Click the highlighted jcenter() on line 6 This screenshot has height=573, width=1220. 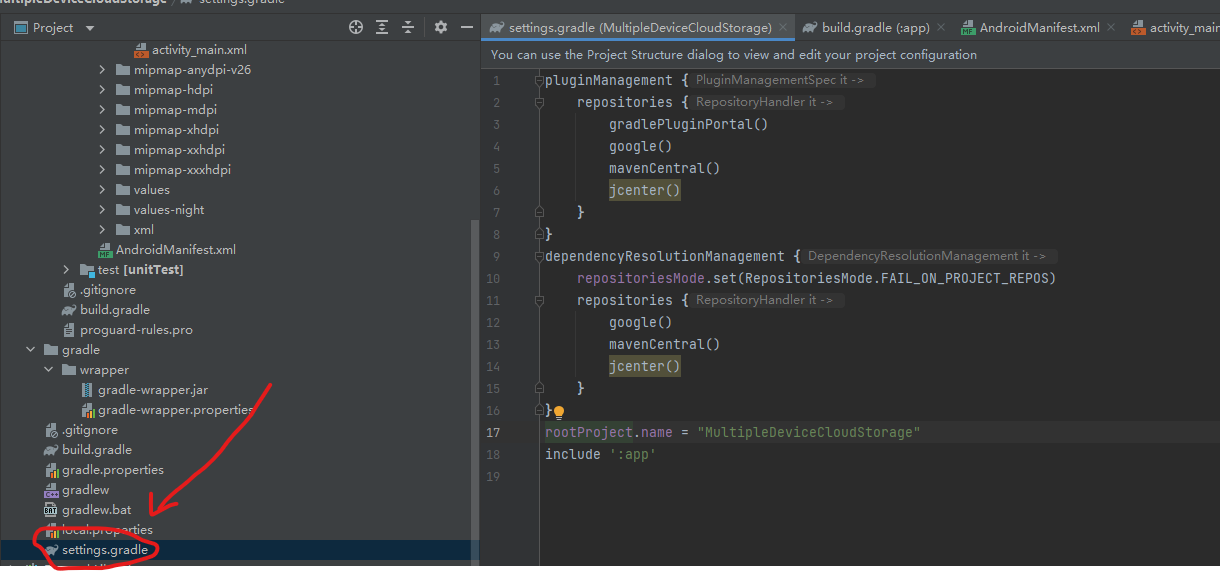point(644,190)
